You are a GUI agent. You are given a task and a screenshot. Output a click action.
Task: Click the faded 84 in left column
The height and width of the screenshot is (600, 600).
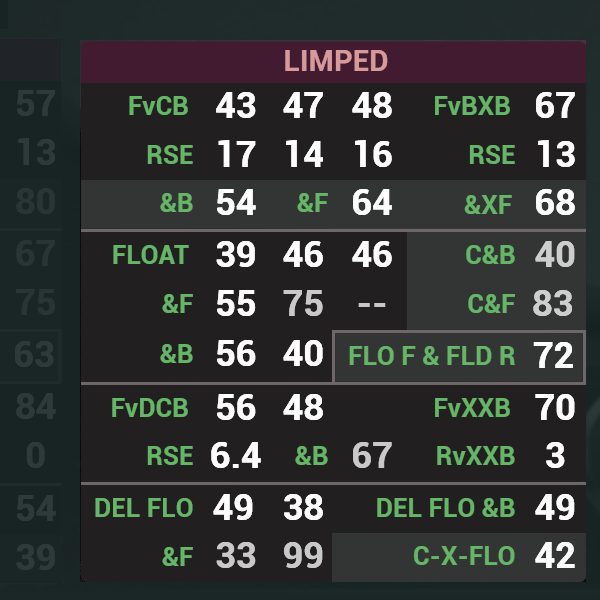36,407
